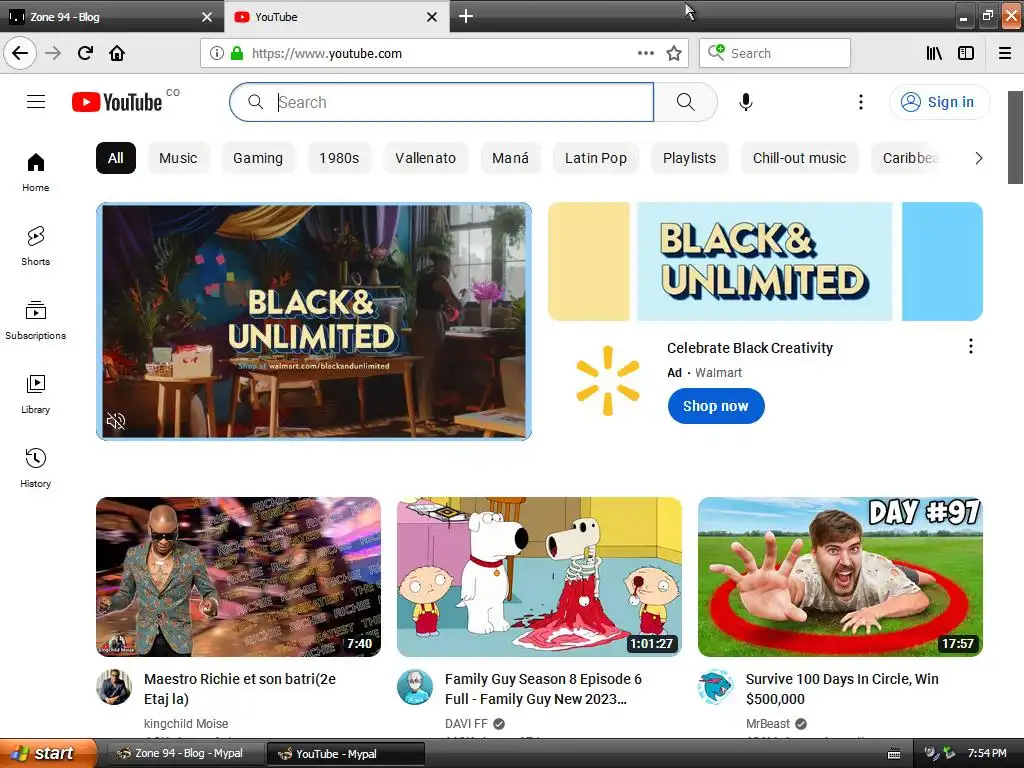Open a new tab with plus button
The height and width of the screenshot is (768, 1024).
coord(466,16)
